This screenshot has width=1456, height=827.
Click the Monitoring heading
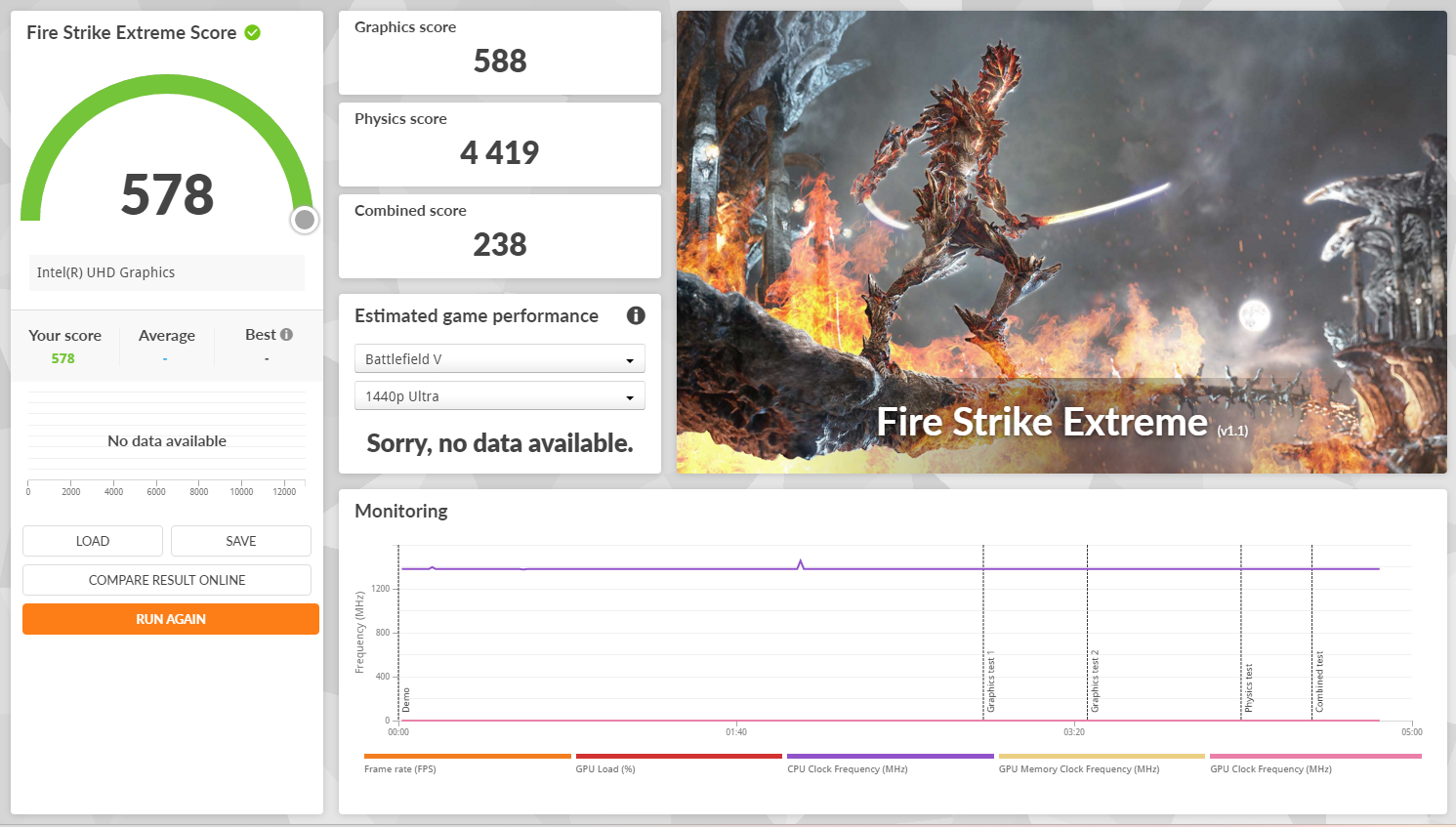[401, 511]
